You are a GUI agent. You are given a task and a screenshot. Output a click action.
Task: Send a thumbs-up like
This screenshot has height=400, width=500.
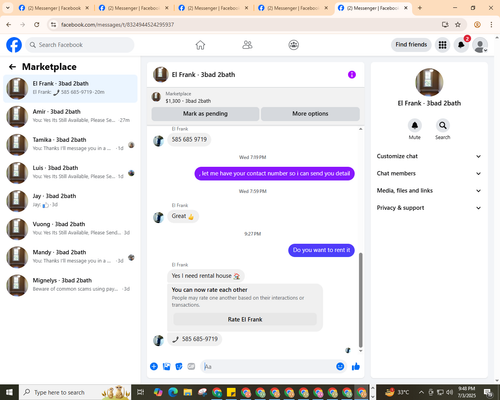click(356, 366)
